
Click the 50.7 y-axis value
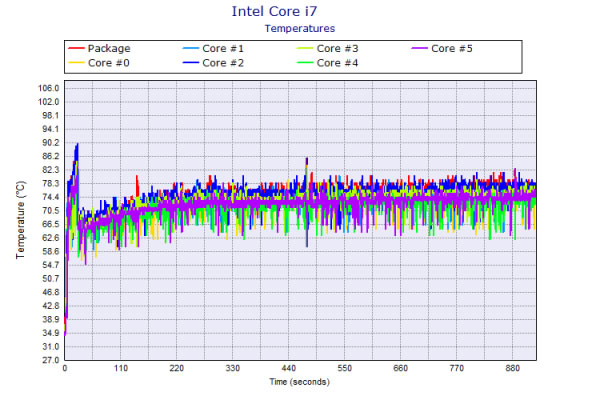pyautogui.click(x=51, y=279)
